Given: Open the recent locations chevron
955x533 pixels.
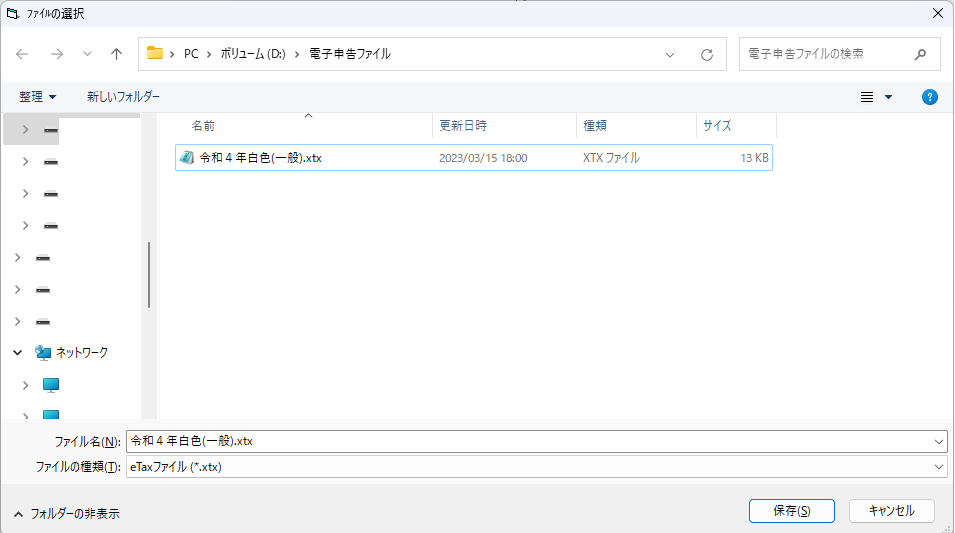Looking at the screenshot, I should click(x=87, y=54).
